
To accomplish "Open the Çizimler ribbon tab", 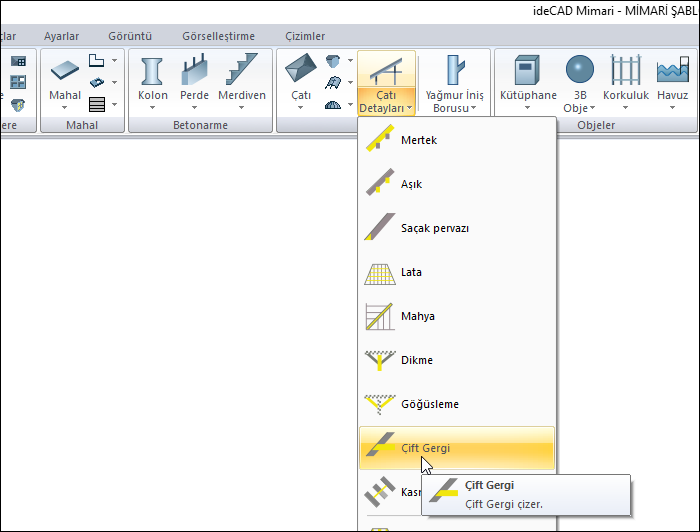I will coord(305,36).
